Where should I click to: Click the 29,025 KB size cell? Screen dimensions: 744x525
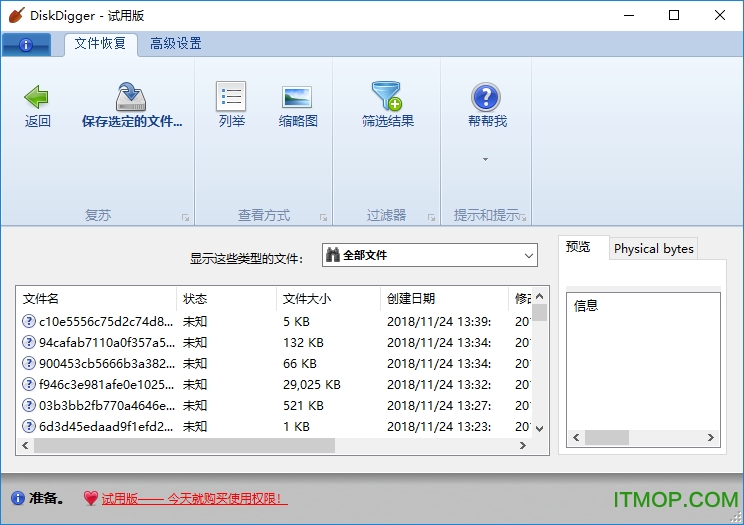312,384
